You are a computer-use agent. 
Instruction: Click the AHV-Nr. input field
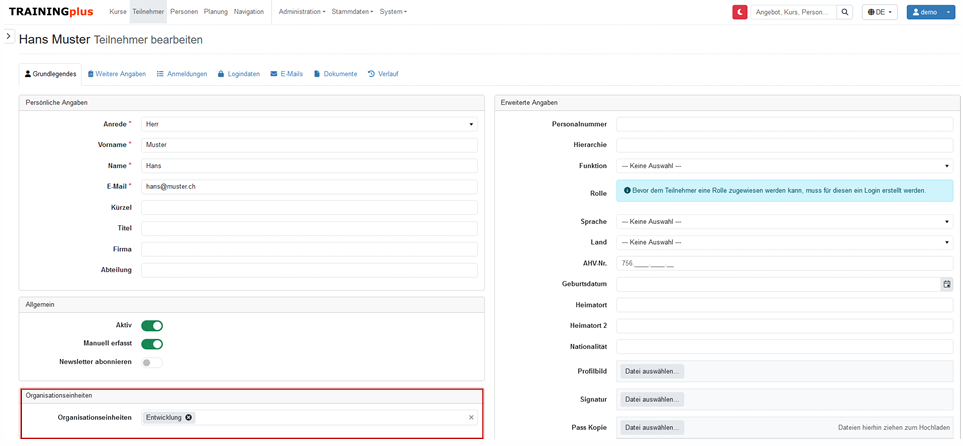[785, 264]
